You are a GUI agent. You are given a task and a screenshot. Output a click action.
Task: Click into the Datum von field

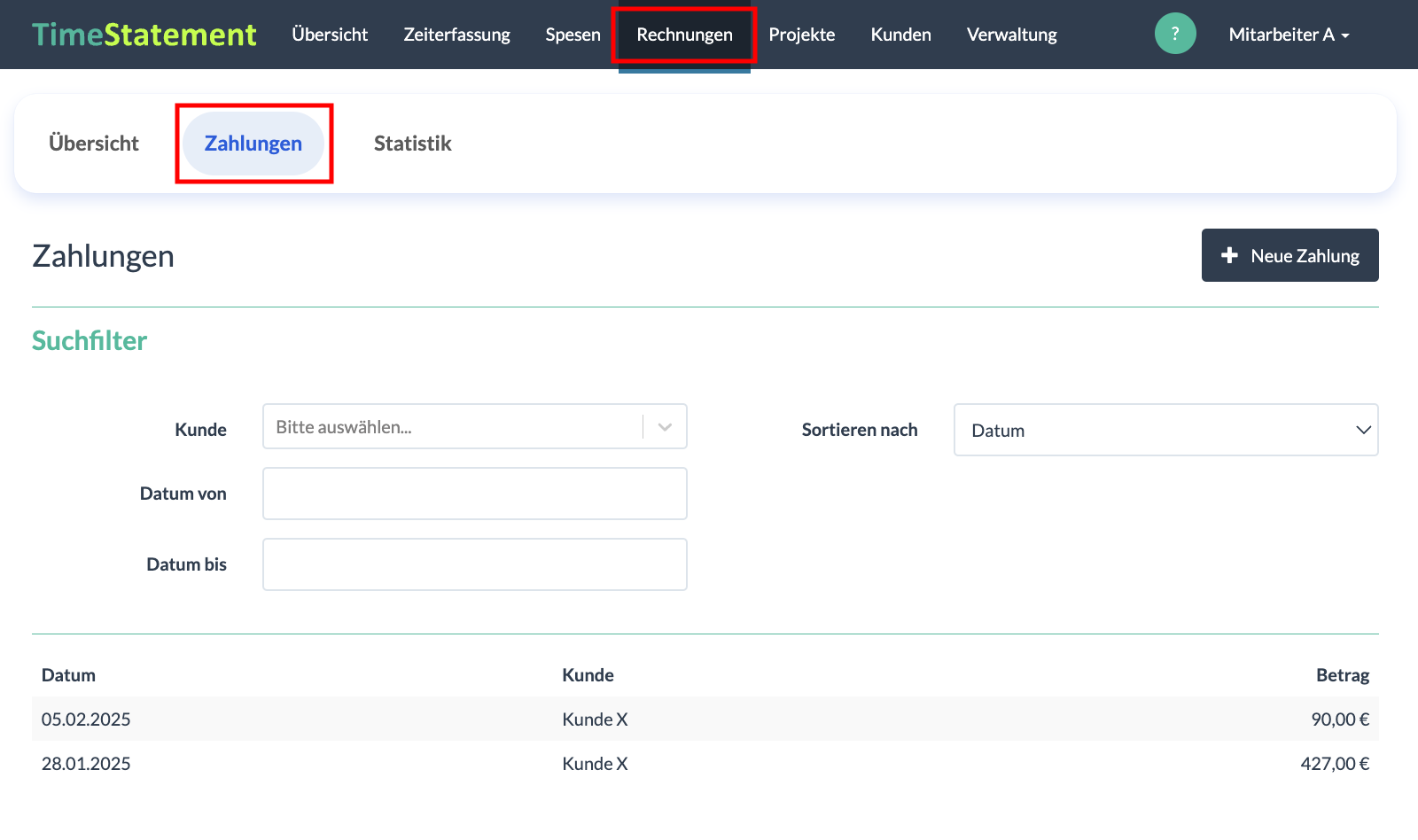click(x=474, y=494)
